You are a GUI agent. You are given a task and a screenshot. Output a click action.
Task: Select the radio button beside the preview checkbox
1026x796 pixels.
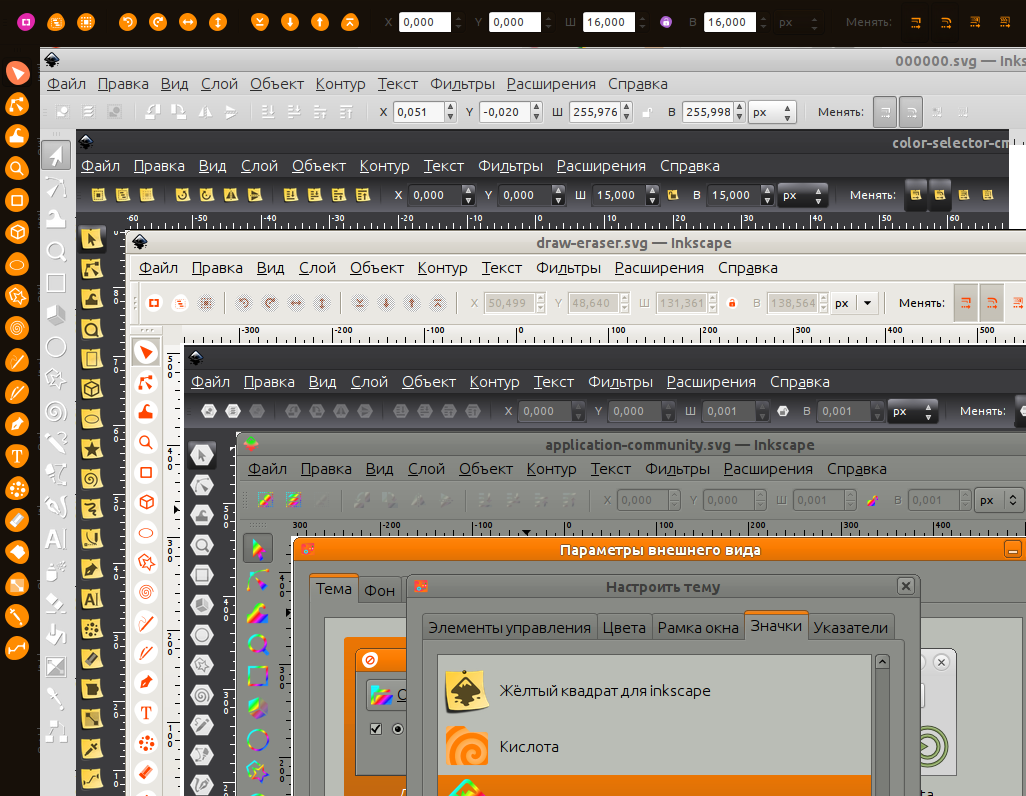398,729
